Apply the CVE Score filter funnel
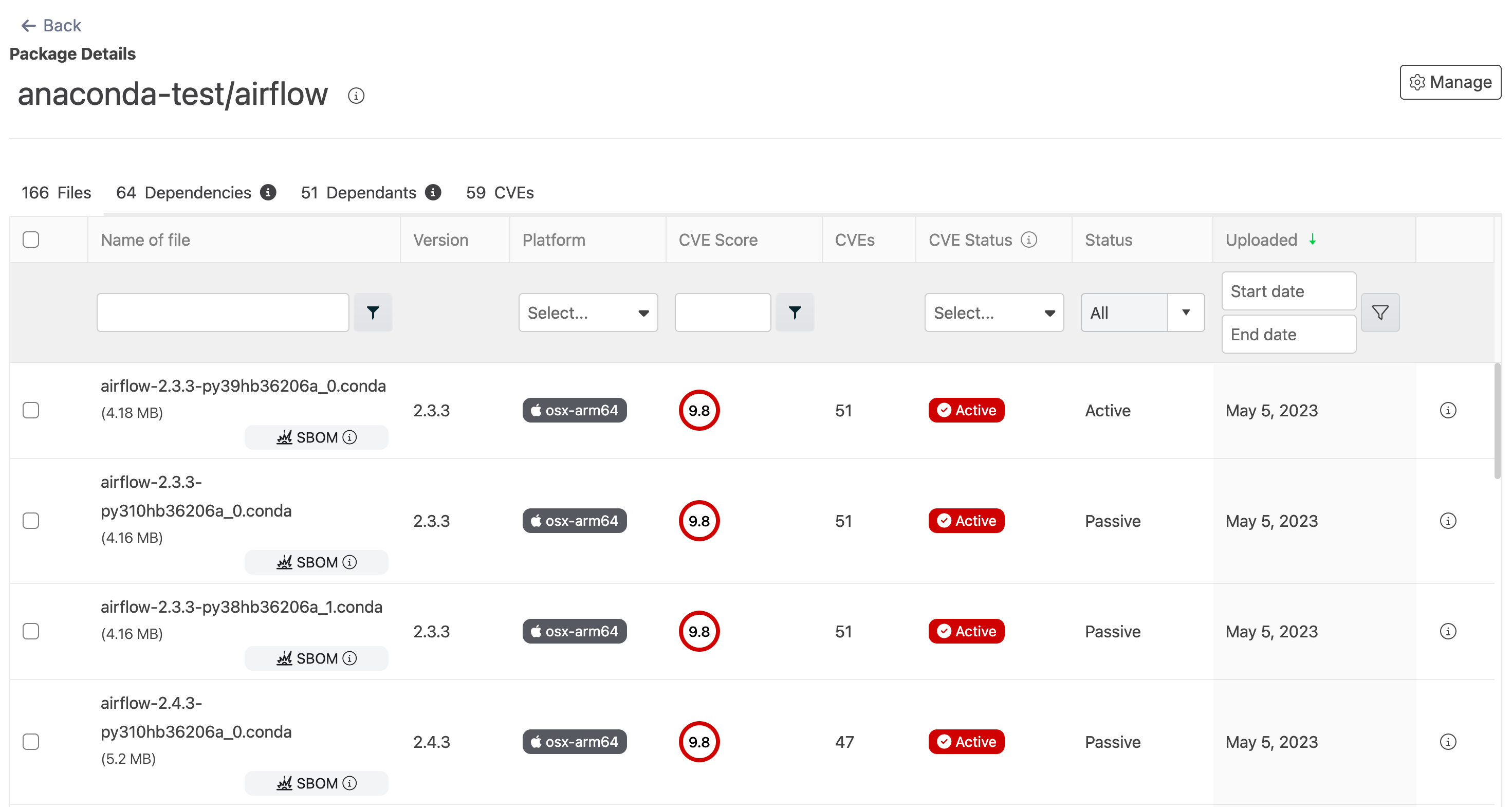This screenshot has width=1512, height=807. coord(794,312)
